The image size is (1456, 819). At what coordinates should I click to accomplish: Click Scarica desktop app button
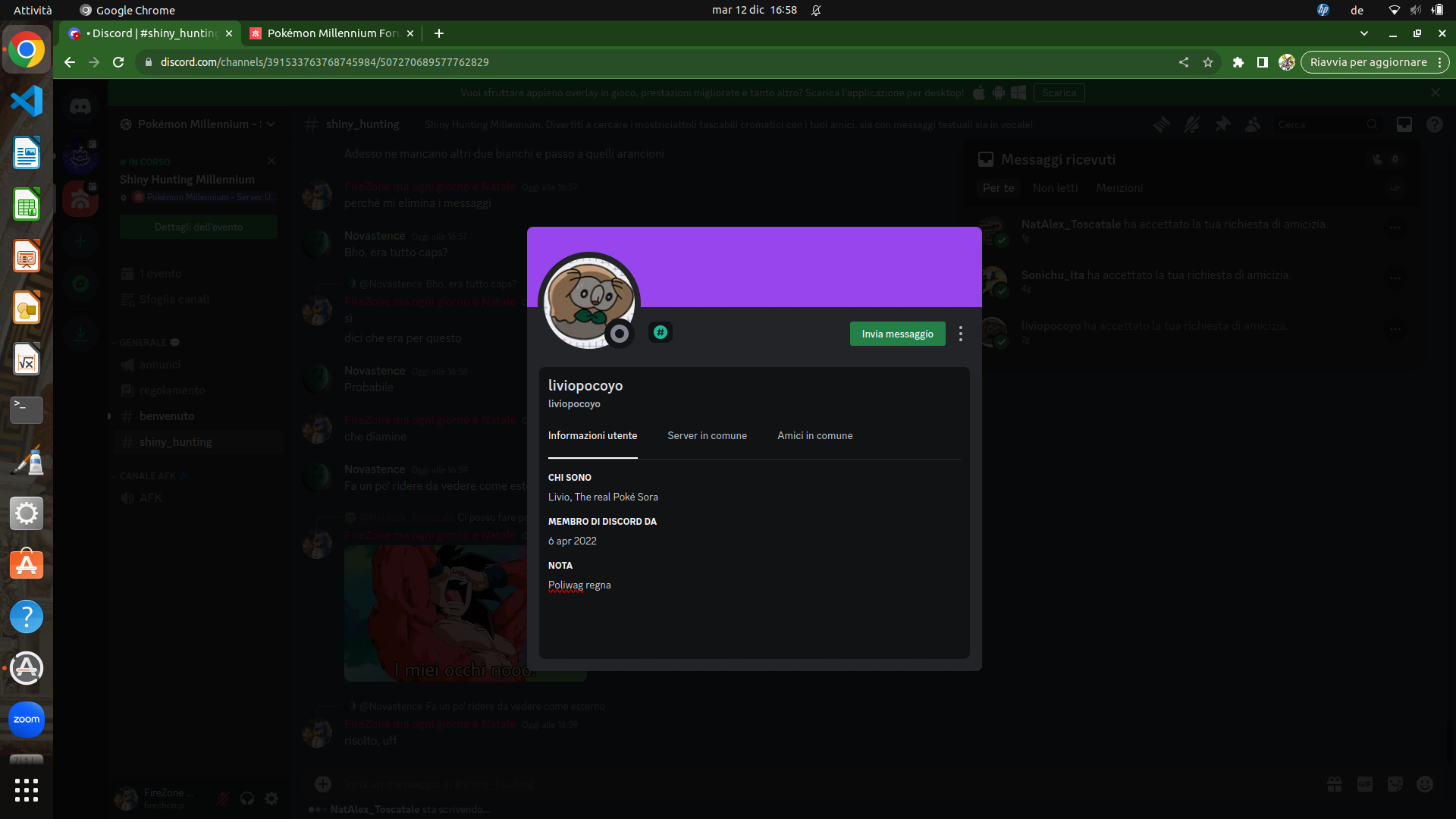[x=1059, y=93]
